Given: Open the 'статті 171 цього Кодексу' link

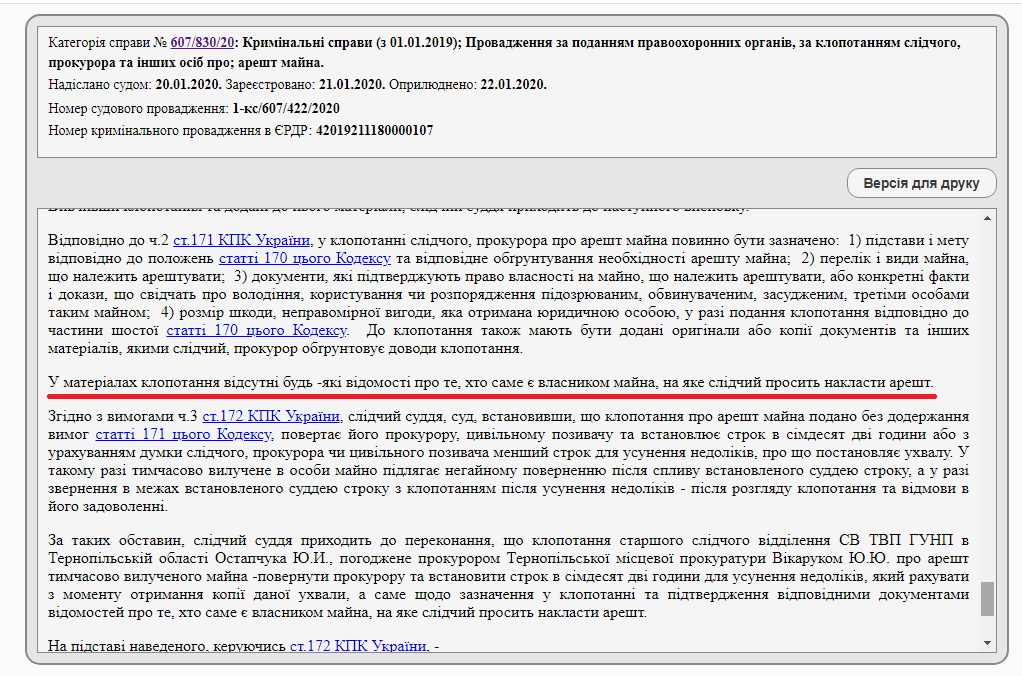Looking at the screenshot, I should click(x=183, y=434).
